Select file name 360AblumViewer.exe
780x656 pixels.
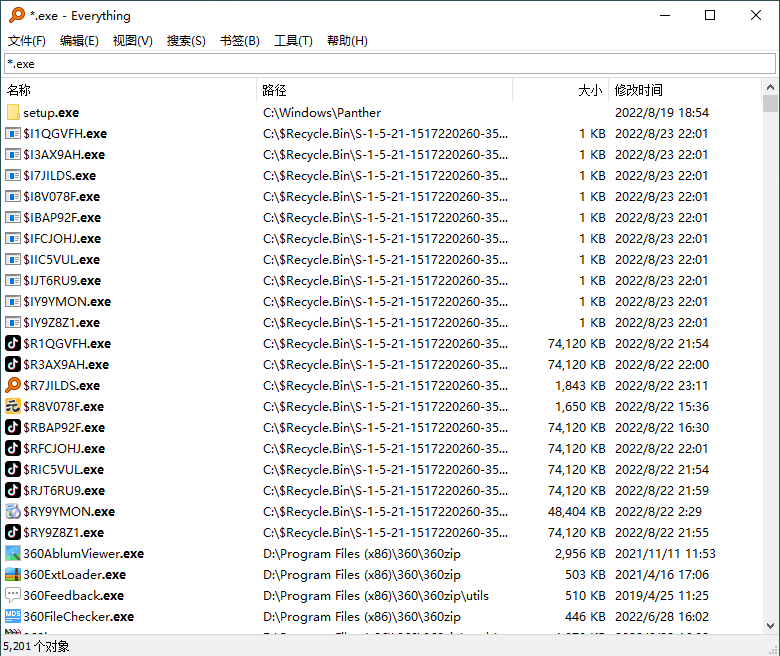[x=84, y=553]
